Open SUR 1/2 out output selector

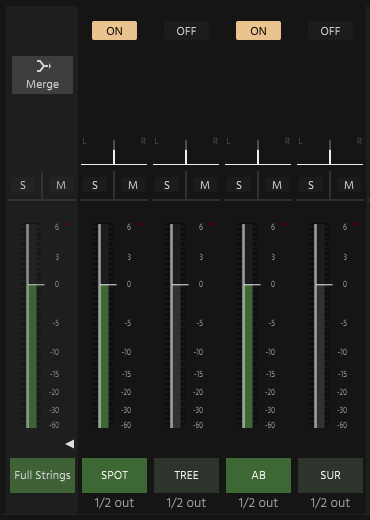330,503
